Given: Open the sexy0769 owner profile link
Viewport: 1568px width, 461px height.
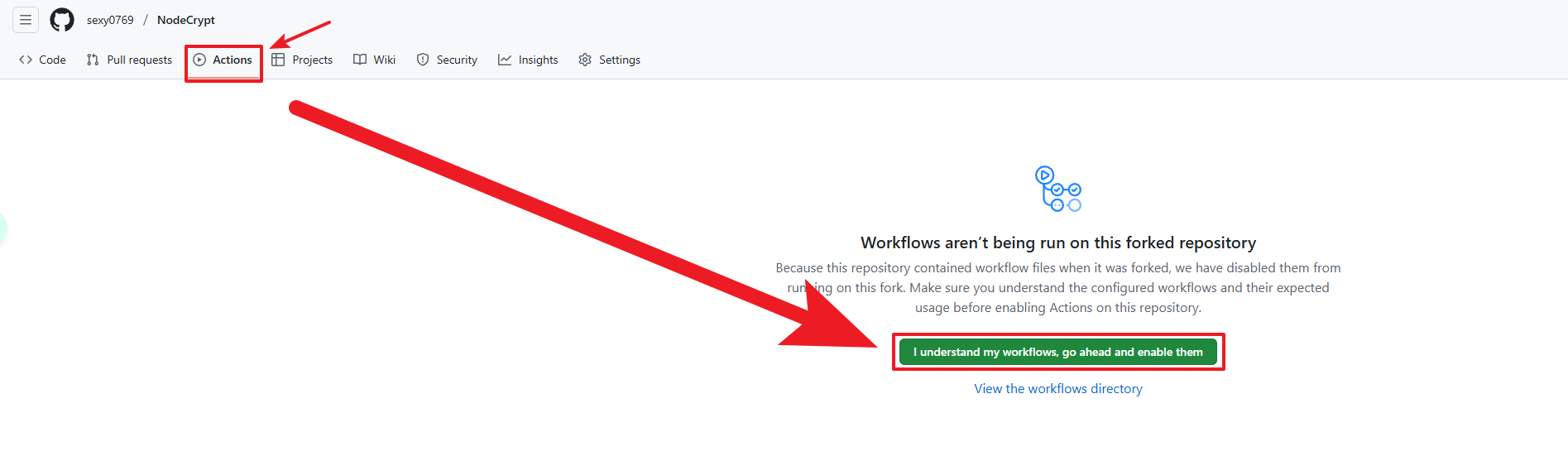Looking at the screenshot, I should point(110,20).
